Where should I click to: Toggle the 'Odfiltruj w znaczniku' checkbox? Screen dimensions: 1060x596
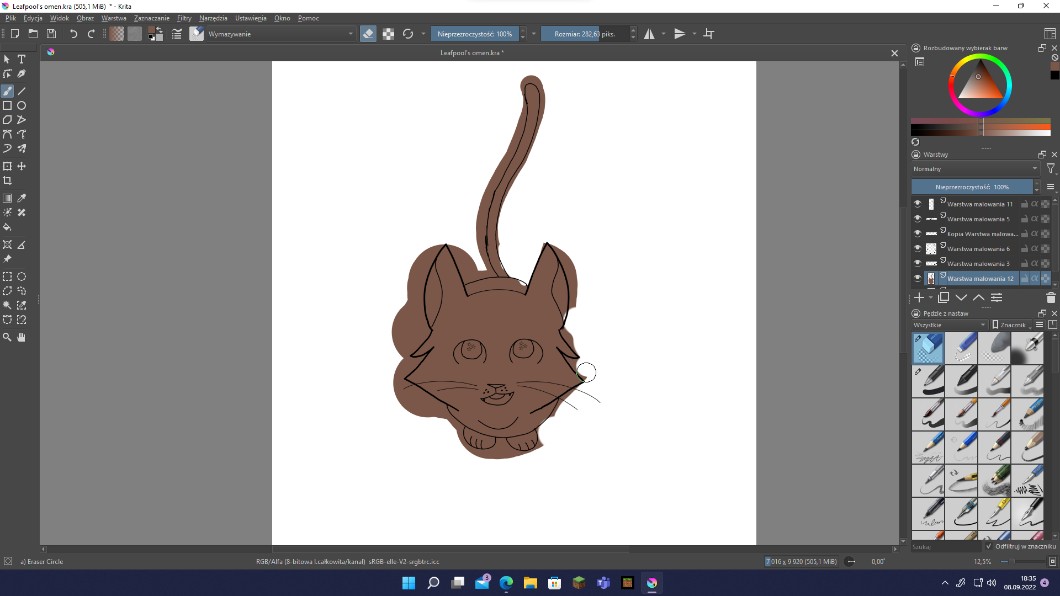coord(989,546)
